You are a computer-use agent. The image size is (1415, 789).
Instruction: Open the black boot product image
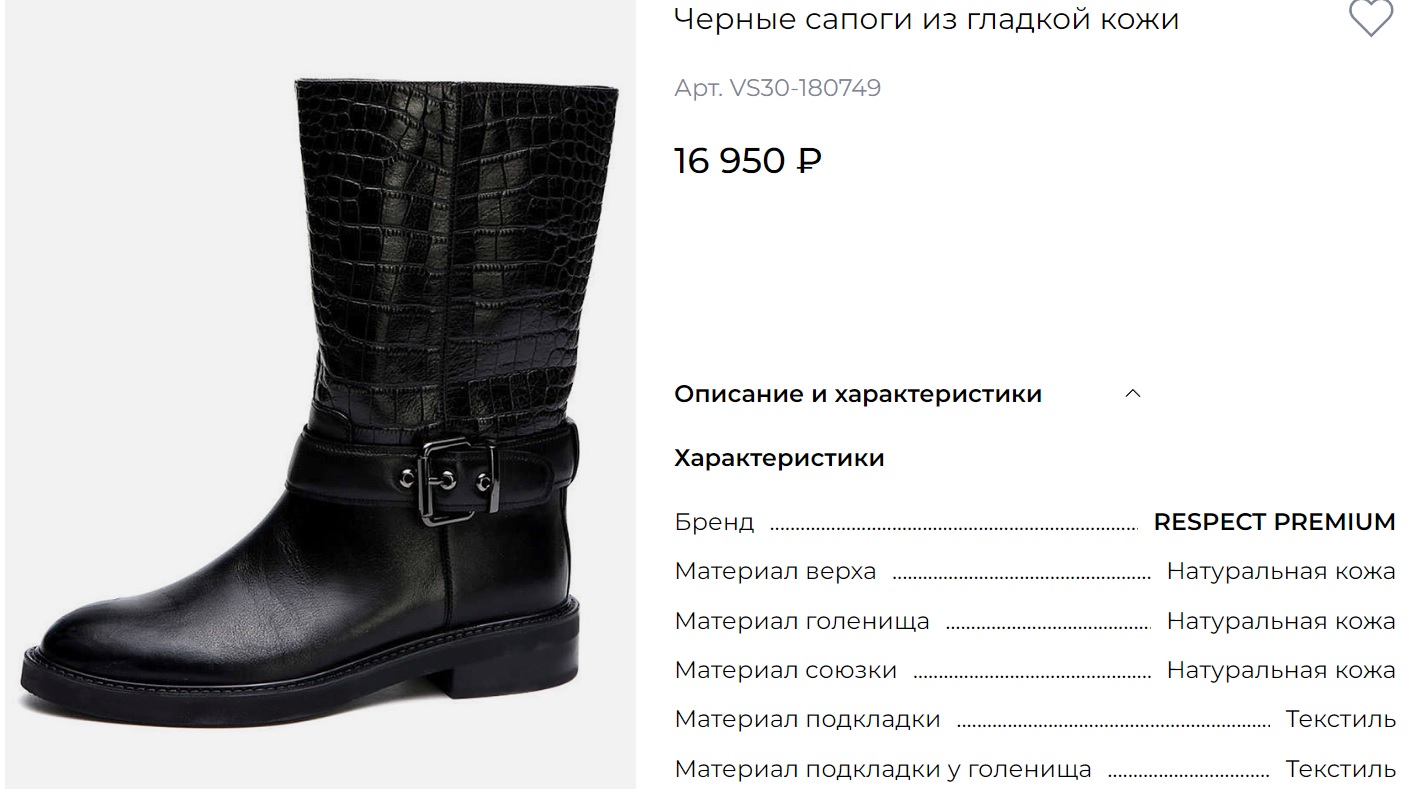[x=320, y=395]
